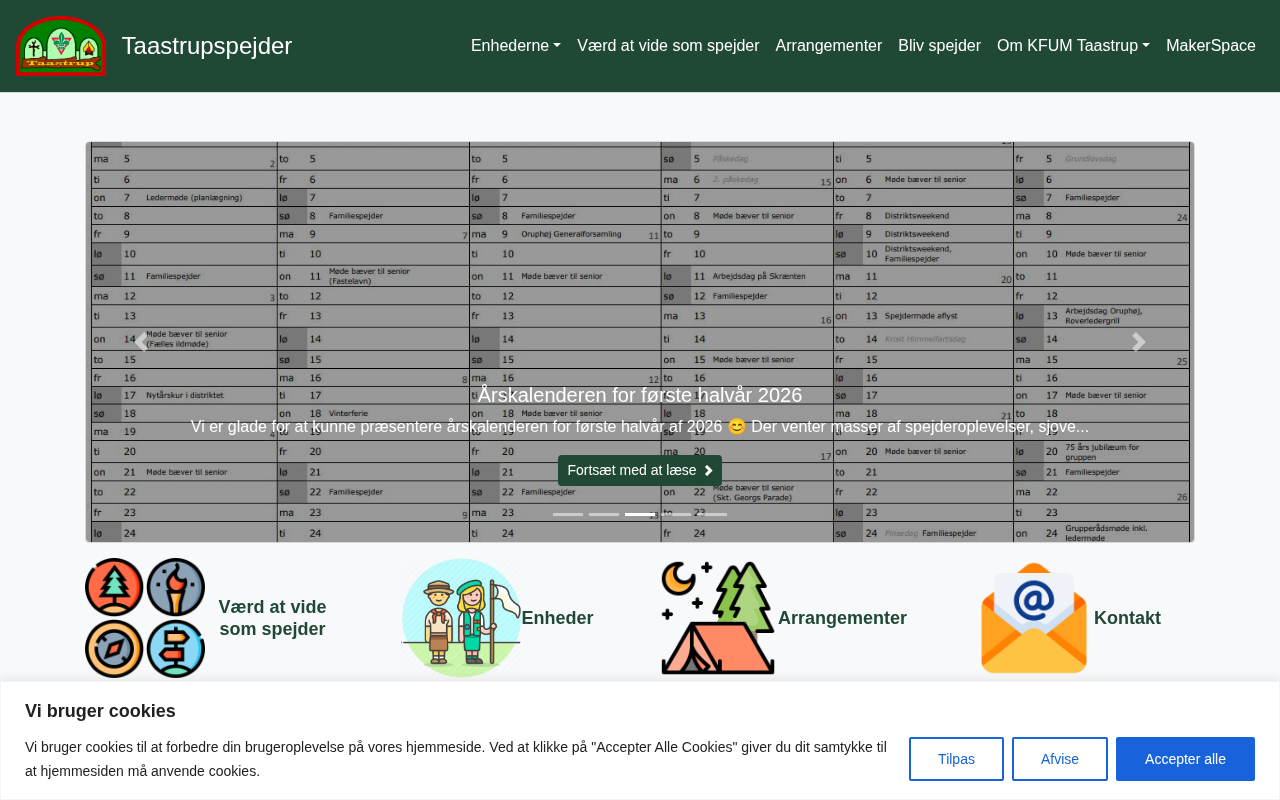Open the envelope Kontakt icon
Screen dimensions: 1280x800
(x=1034, y=618)
